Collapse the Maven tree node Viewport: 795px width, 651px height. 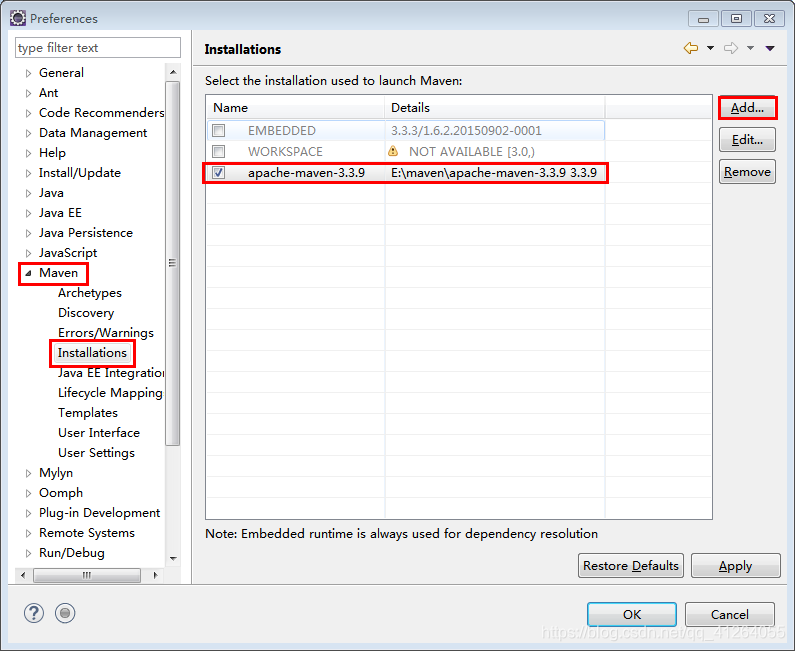28,273
